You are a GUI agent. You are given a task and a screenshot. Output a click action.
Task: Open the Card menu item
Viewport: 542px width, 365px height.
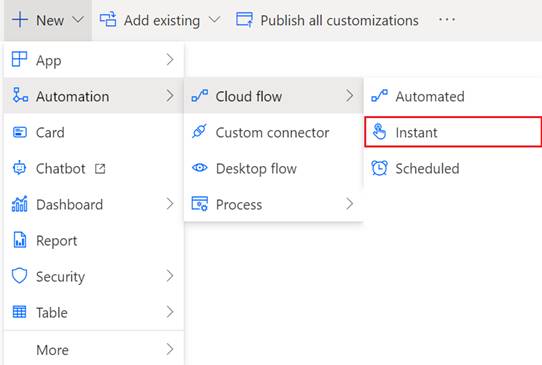(94, 132)
